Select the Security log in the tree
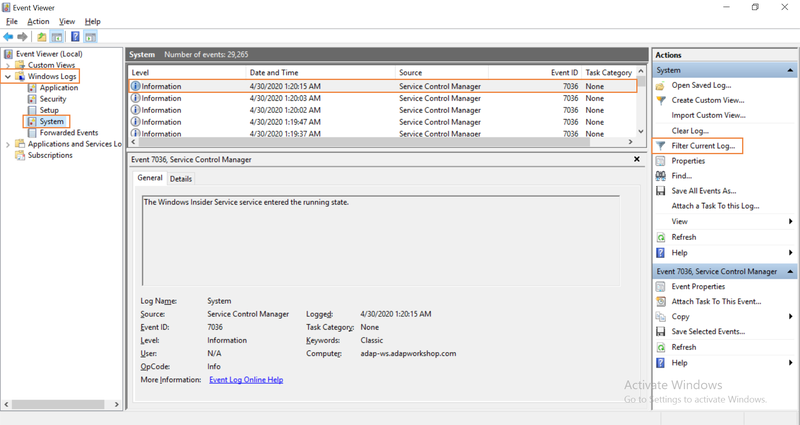The height and width of the screenshot is (425, 800). coord(53,99)
